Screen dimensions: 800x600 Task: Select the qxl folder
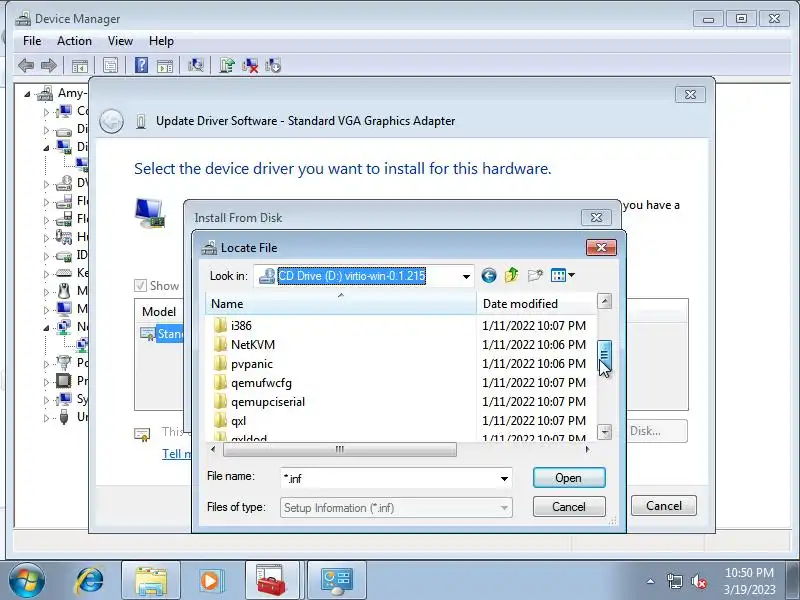pos(238,421)
